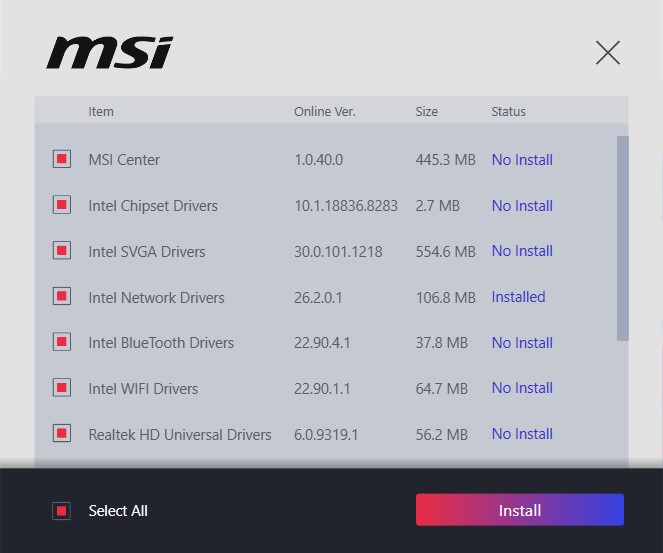This screenshot has height=553, width=663.
Task: Uncheck the MSI Center checkbox
Action: click(62, 159)
